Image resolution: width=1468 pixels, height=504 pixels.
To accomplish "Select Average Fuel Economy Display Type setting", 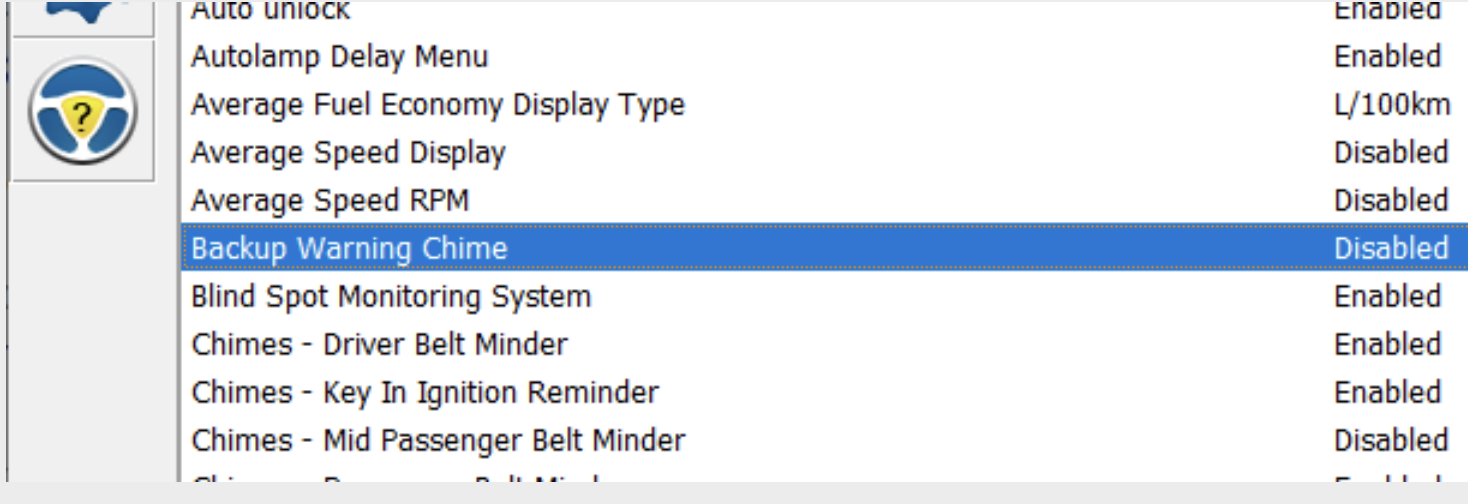I will coord(825,105).
